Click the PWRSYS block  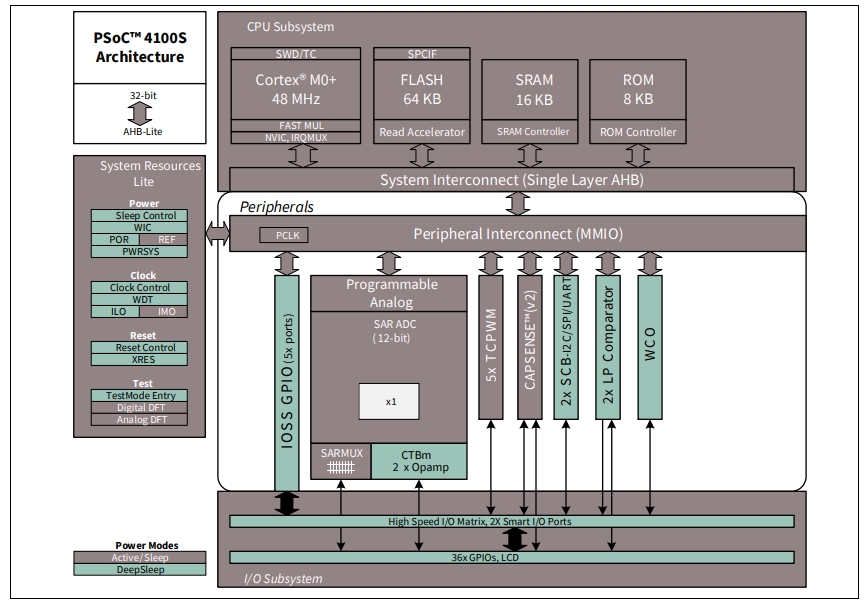(139, 252)
